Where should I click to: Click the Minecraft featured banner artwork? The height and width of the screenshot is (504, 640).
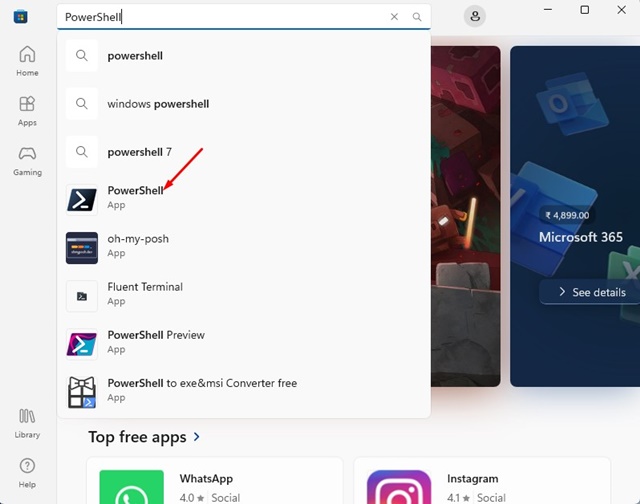(466, 216)
